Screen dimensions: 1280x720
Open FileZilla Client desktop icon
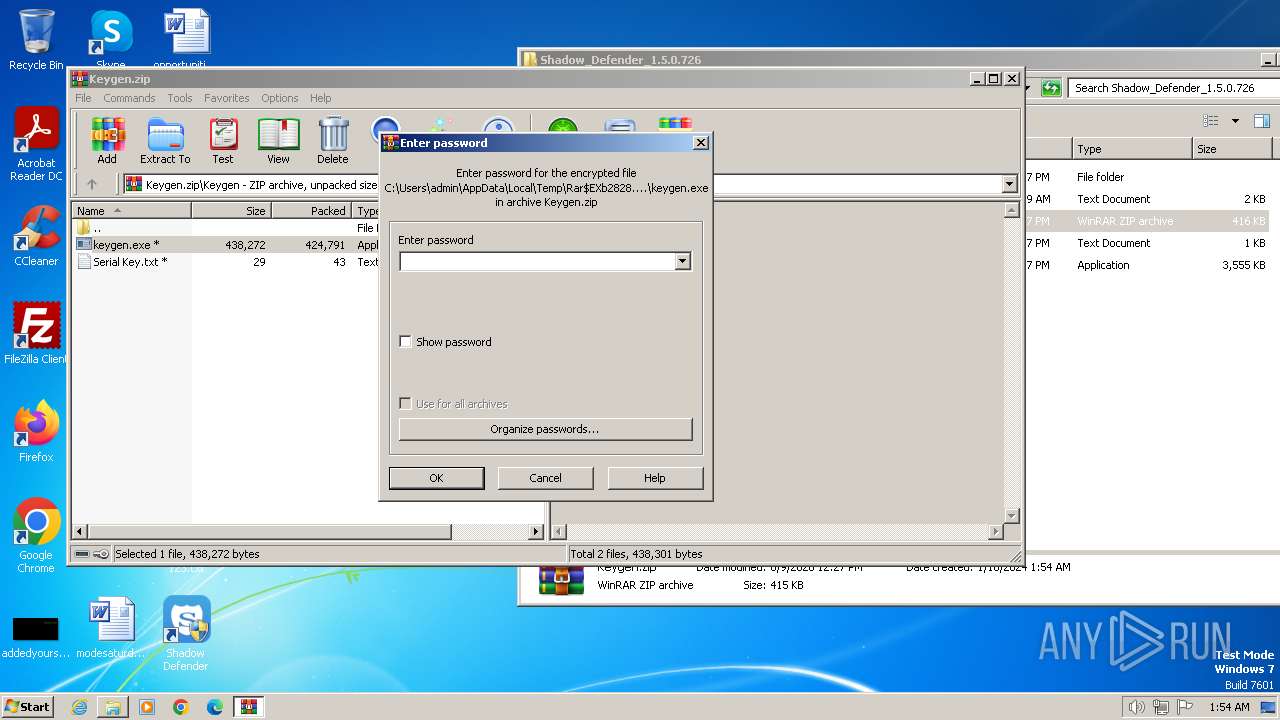pos(36,334)
